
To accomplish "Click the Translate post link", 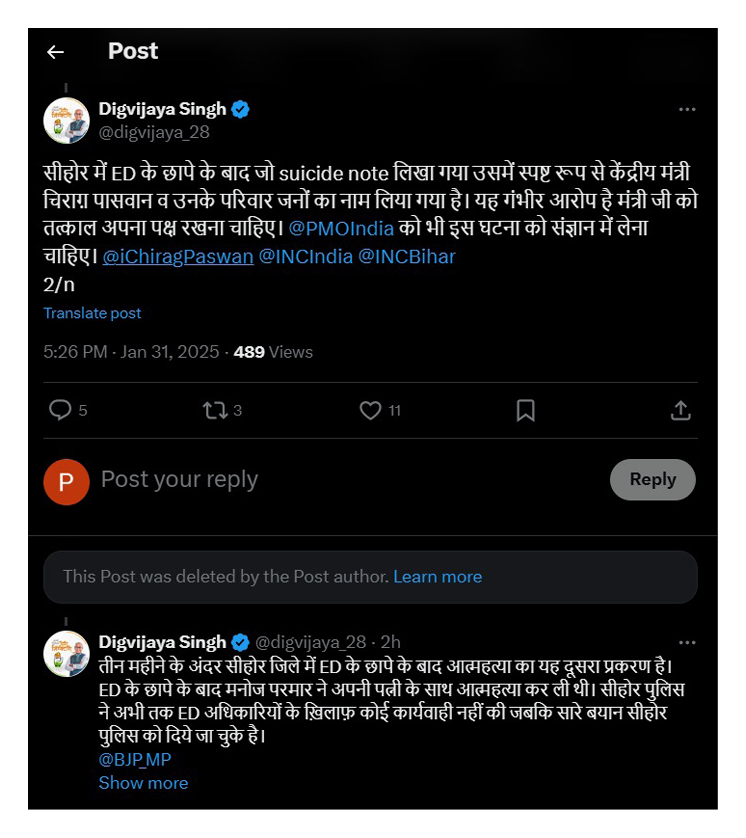I will pyautogui.click(x=92, y=313).
